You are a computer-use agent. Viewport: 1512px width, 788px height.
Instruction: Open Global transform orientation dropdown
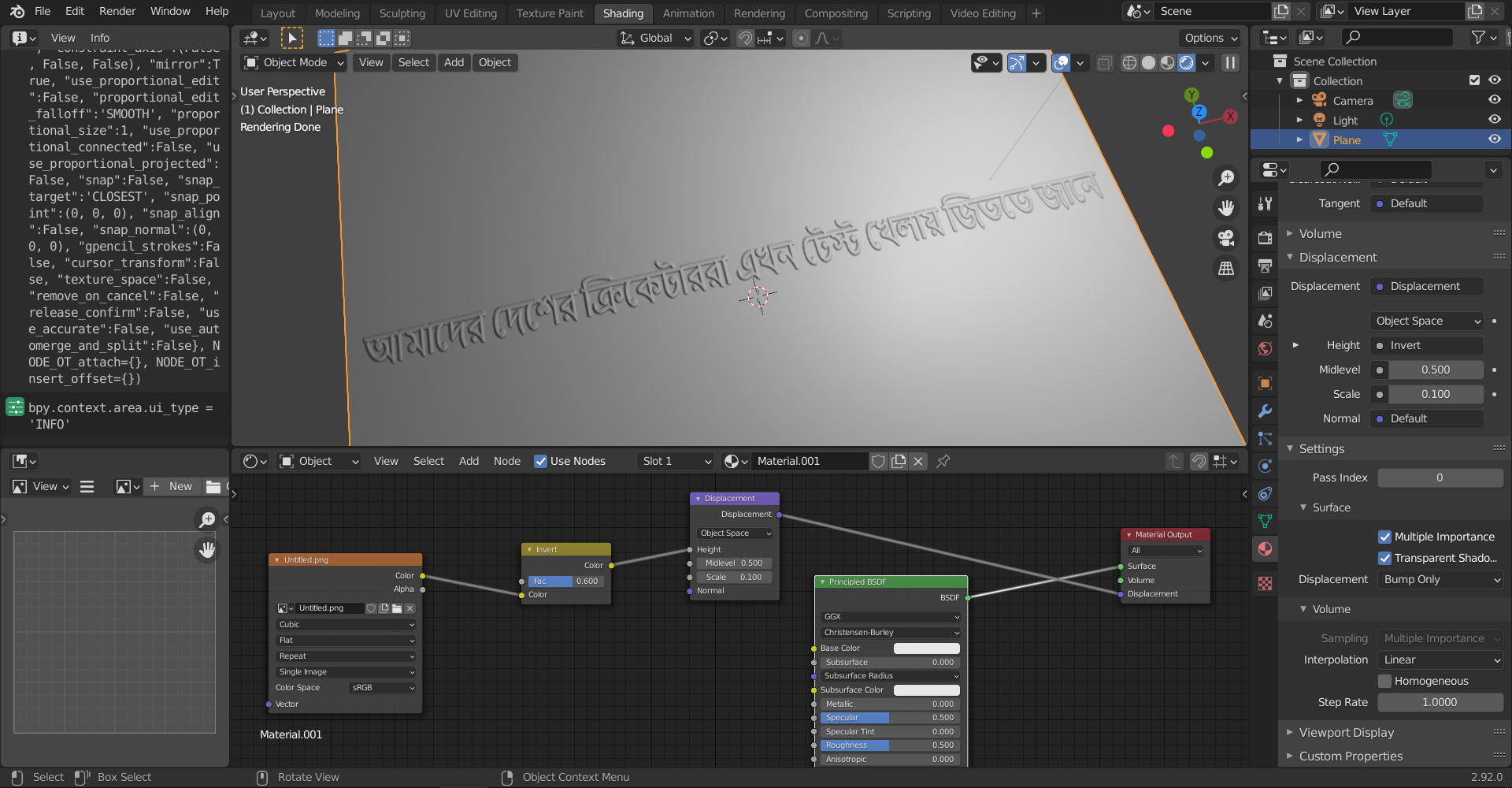(x=655, y=38)
